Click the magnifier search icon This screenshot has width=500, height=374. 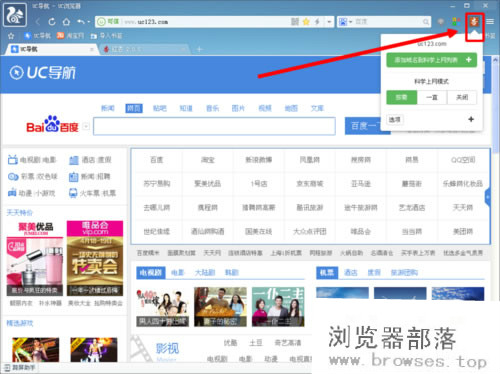[x=426, y=22]
